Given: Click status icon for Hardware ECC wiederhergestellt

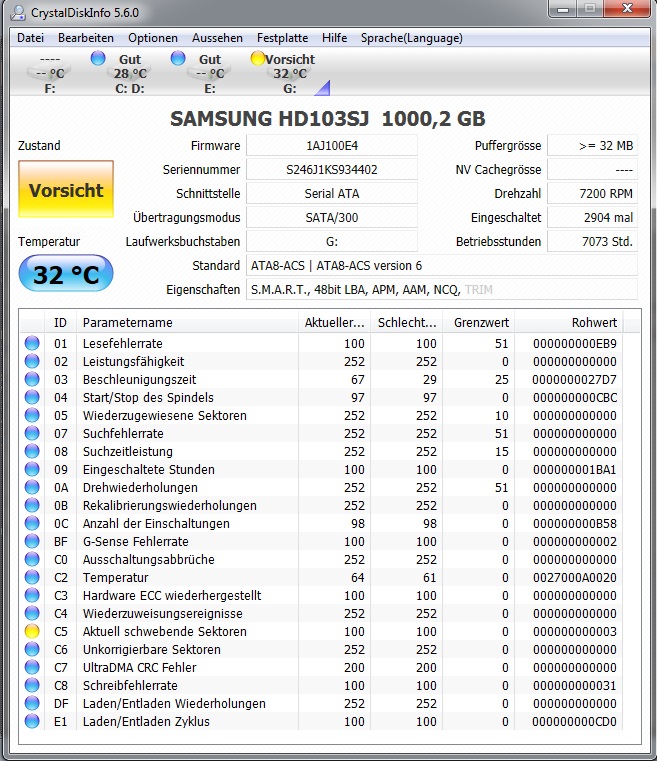Looking at the screenshot, I should (x=32, y=595).
